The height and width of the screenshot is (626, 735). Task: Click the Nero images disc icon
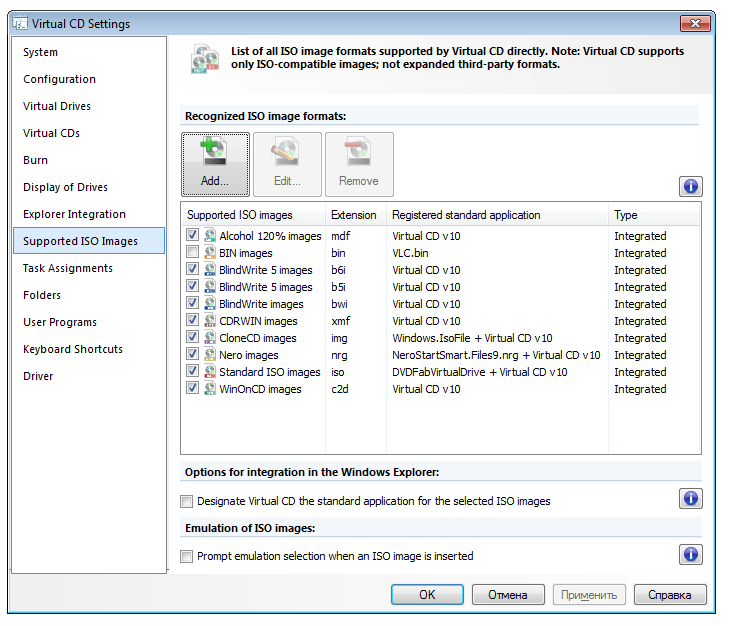(x=210, y=354)
